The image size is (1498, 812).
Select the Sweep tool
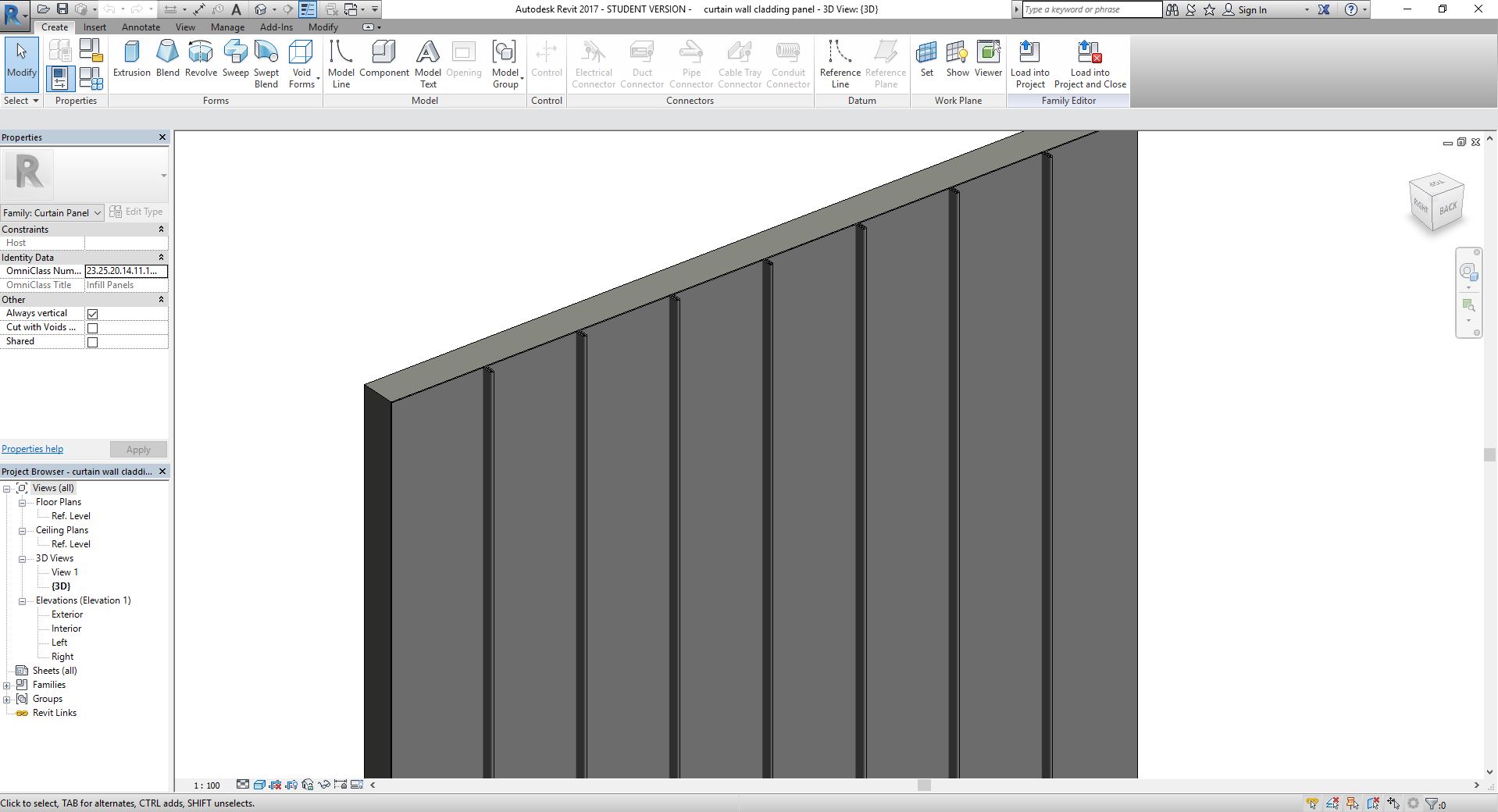pos(235,59)
